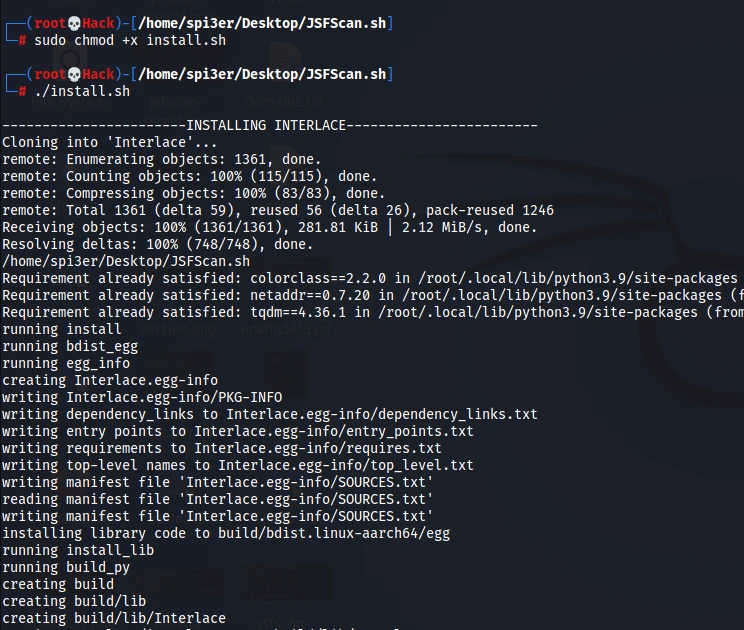Click the netaddr==0.7.20 requirement line
The width and height of the screenshot is (744, 630).
(x=370, y=295)
